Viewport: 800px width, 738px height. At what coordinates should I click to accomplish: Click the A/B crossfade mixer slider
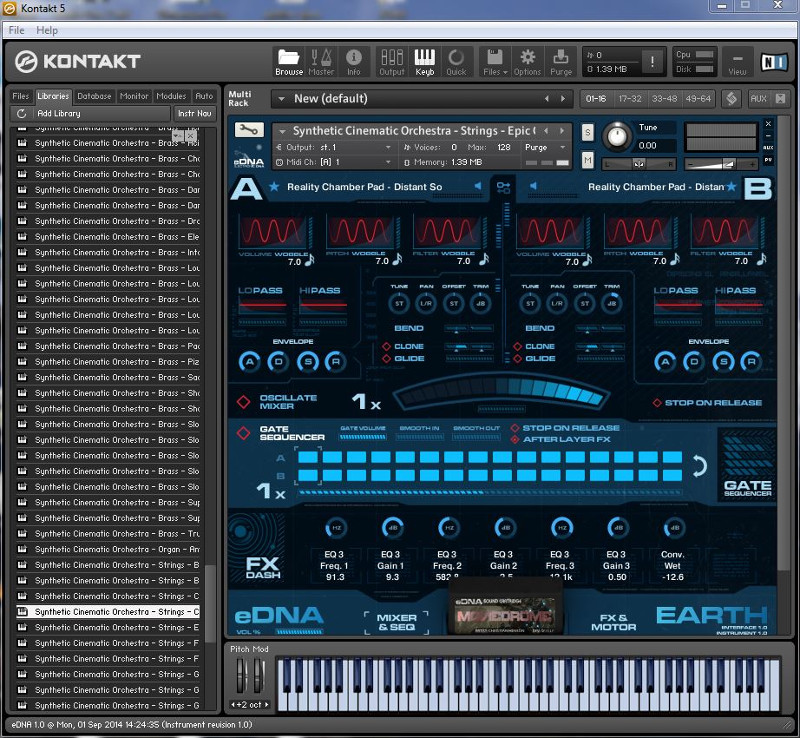tap(502, 393)
